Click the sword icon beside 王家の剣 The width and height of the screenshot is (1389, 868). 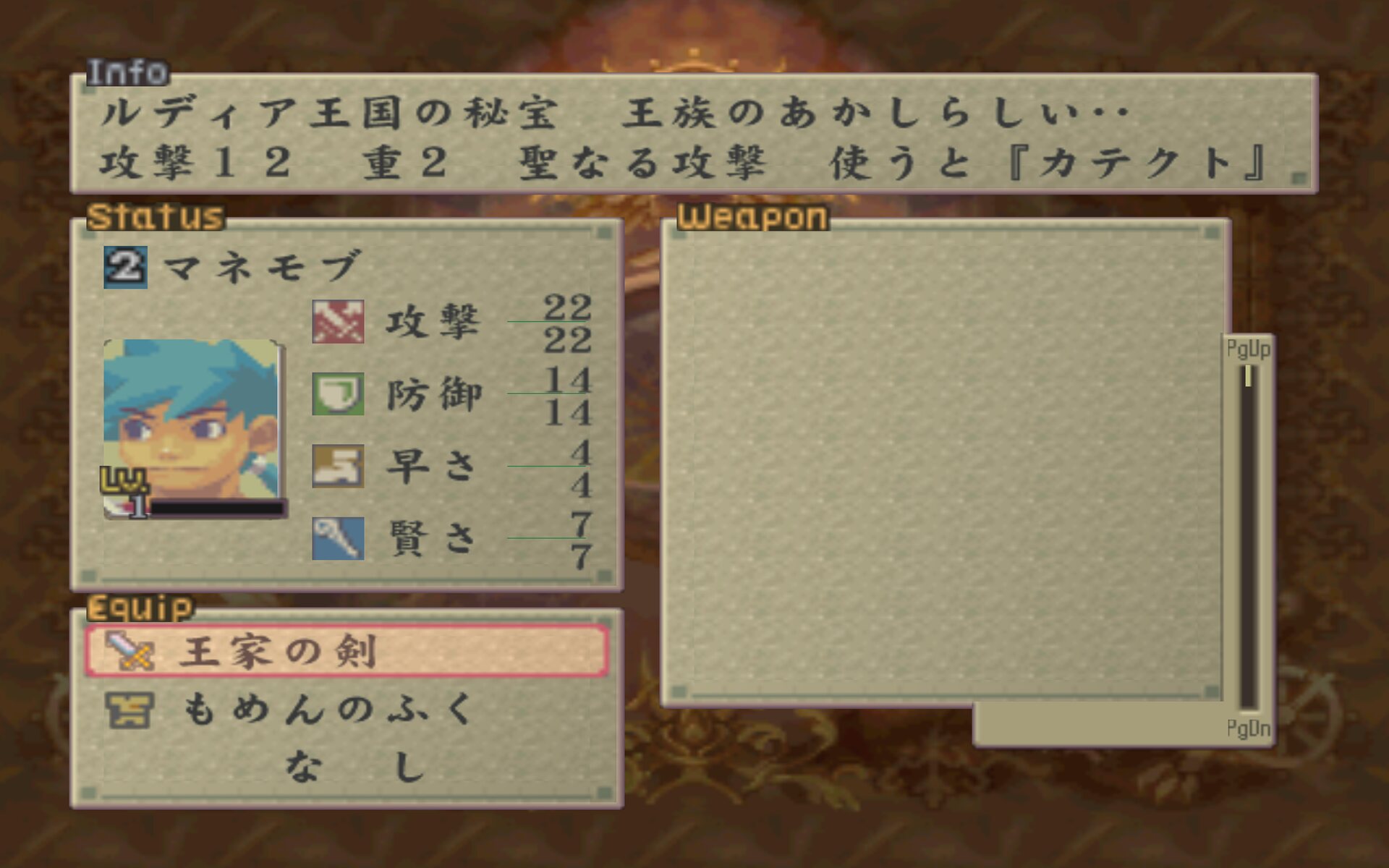(x=129, y=651)
